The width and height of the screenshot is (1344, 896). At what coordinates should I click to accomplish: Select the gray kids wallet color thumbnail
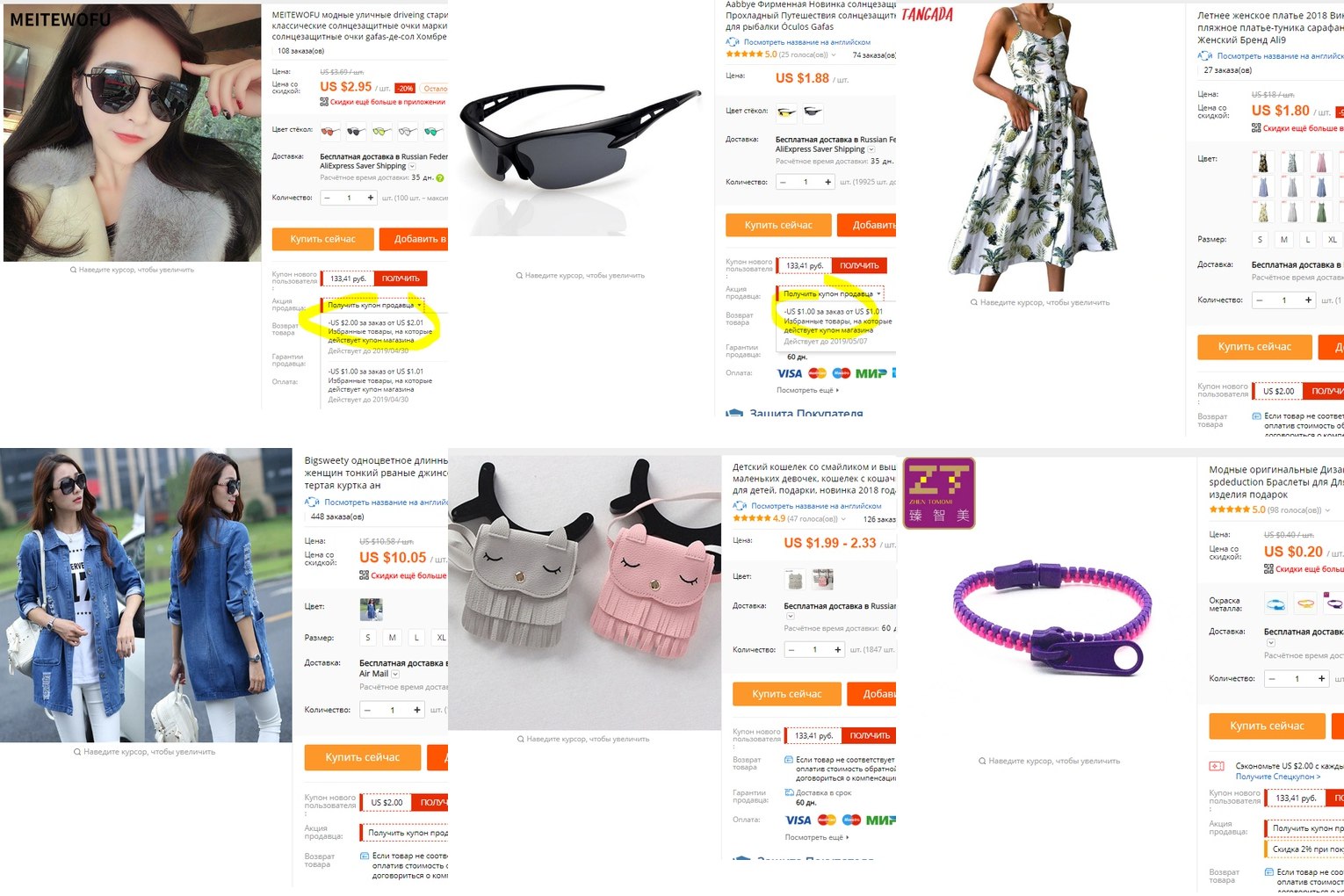[x=795, y=579]
